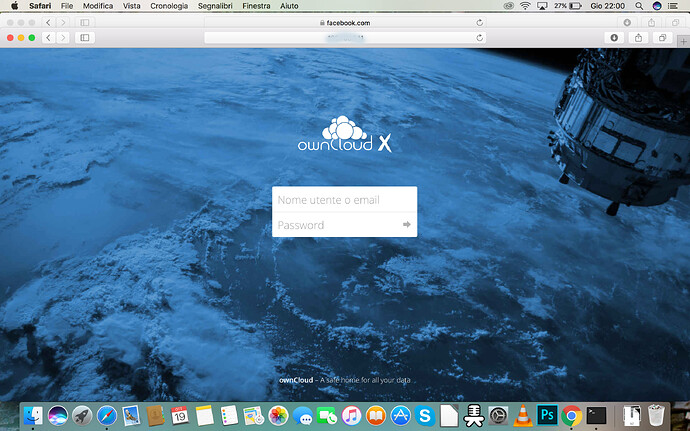Viewport: 690px width, 431px height.
Task: Open the AirPlay display menu
Action: [542, 6]
